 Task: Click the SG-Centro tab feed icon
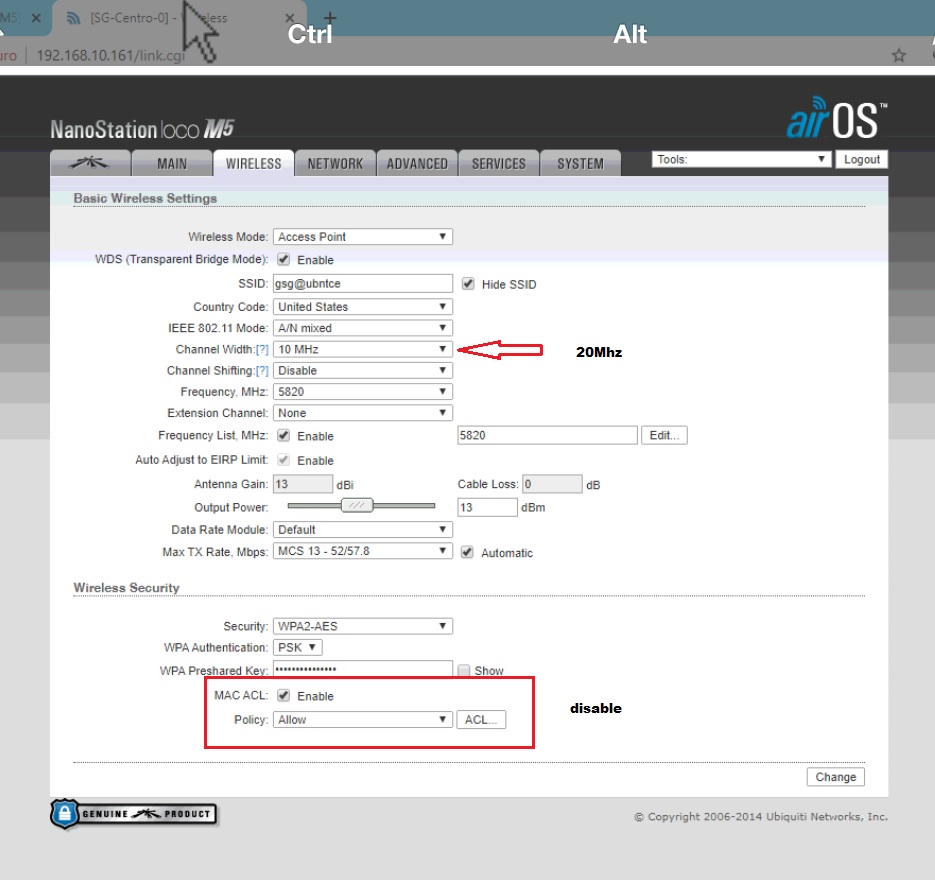tap(73, 18)
